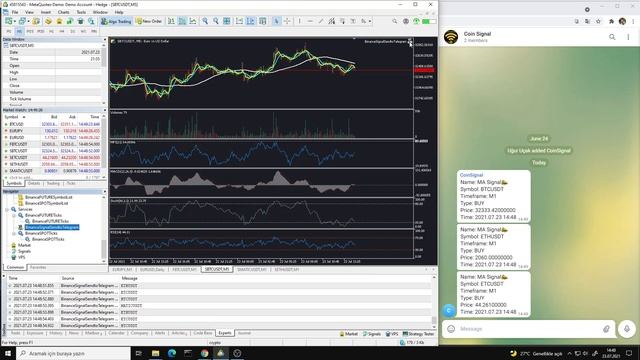Open Coin Signal chat info header

(x=477, y=37)
